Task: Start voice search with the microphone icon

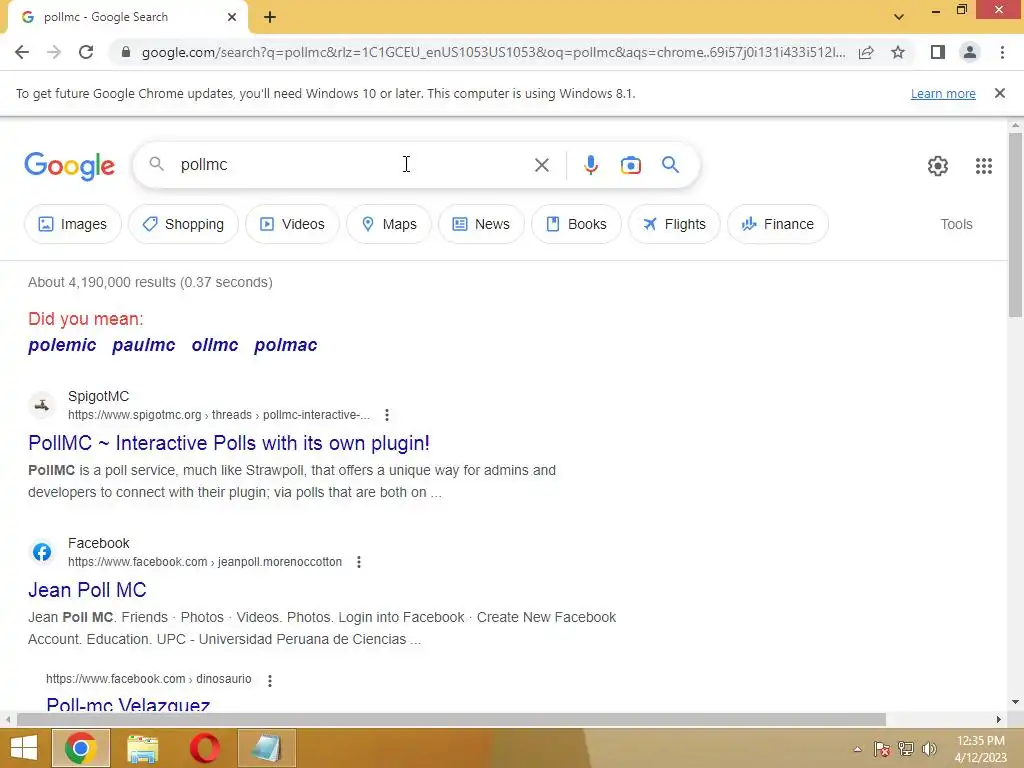Action: [x=590, y=165]
